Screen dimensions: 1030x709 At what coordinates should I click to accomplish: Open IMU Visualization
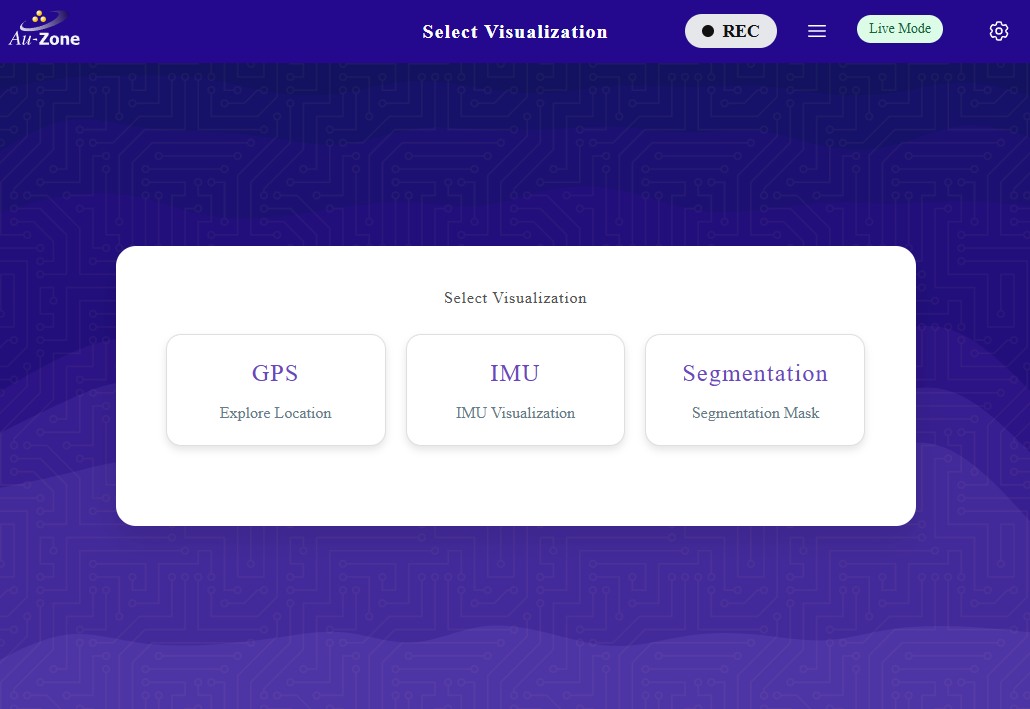515,412
